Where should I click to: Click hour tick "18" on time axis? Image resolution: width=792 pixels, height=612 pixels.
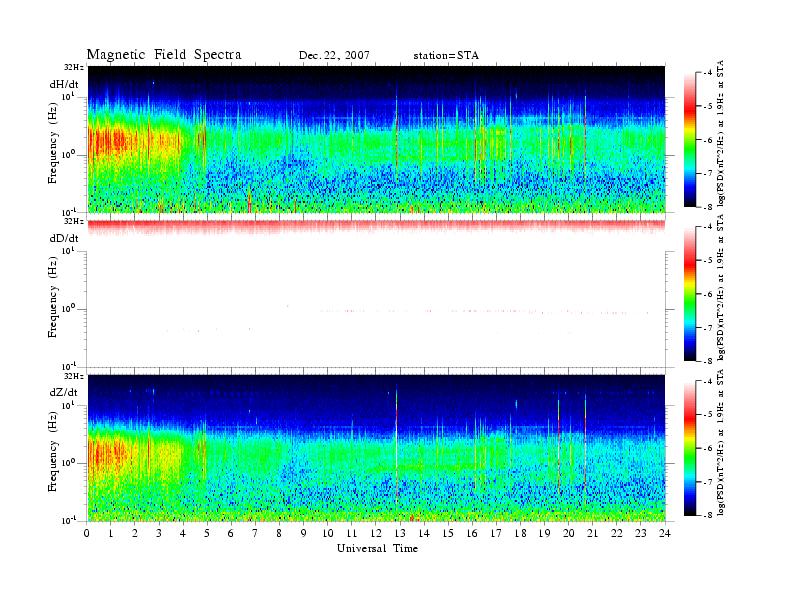click(520, 533)
